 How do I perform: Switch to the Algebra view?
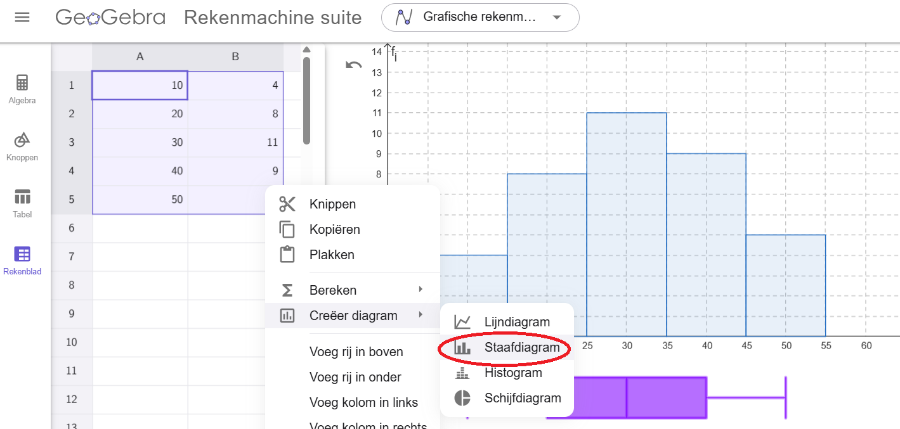[22, 89]
